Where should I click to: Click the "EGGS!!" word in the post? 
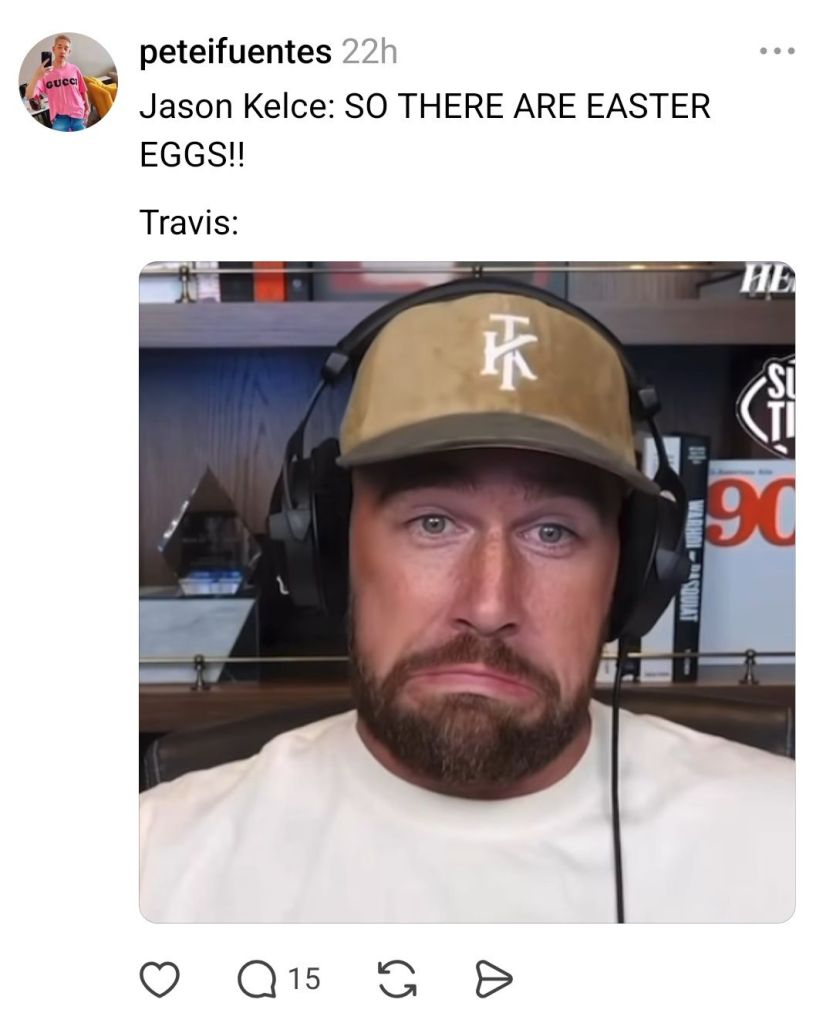[x=192, y=155]
